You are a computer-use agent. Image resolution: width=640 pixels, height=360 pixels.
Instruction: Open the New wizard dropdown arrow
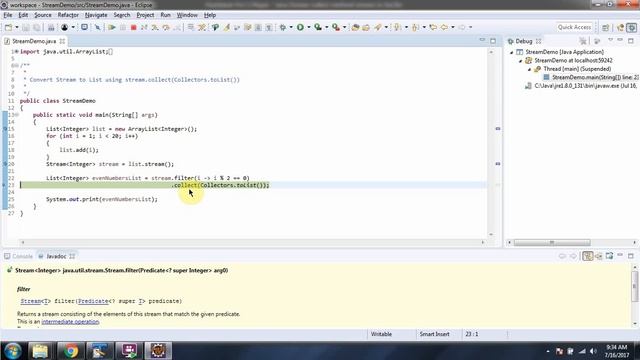coord(17,27)
